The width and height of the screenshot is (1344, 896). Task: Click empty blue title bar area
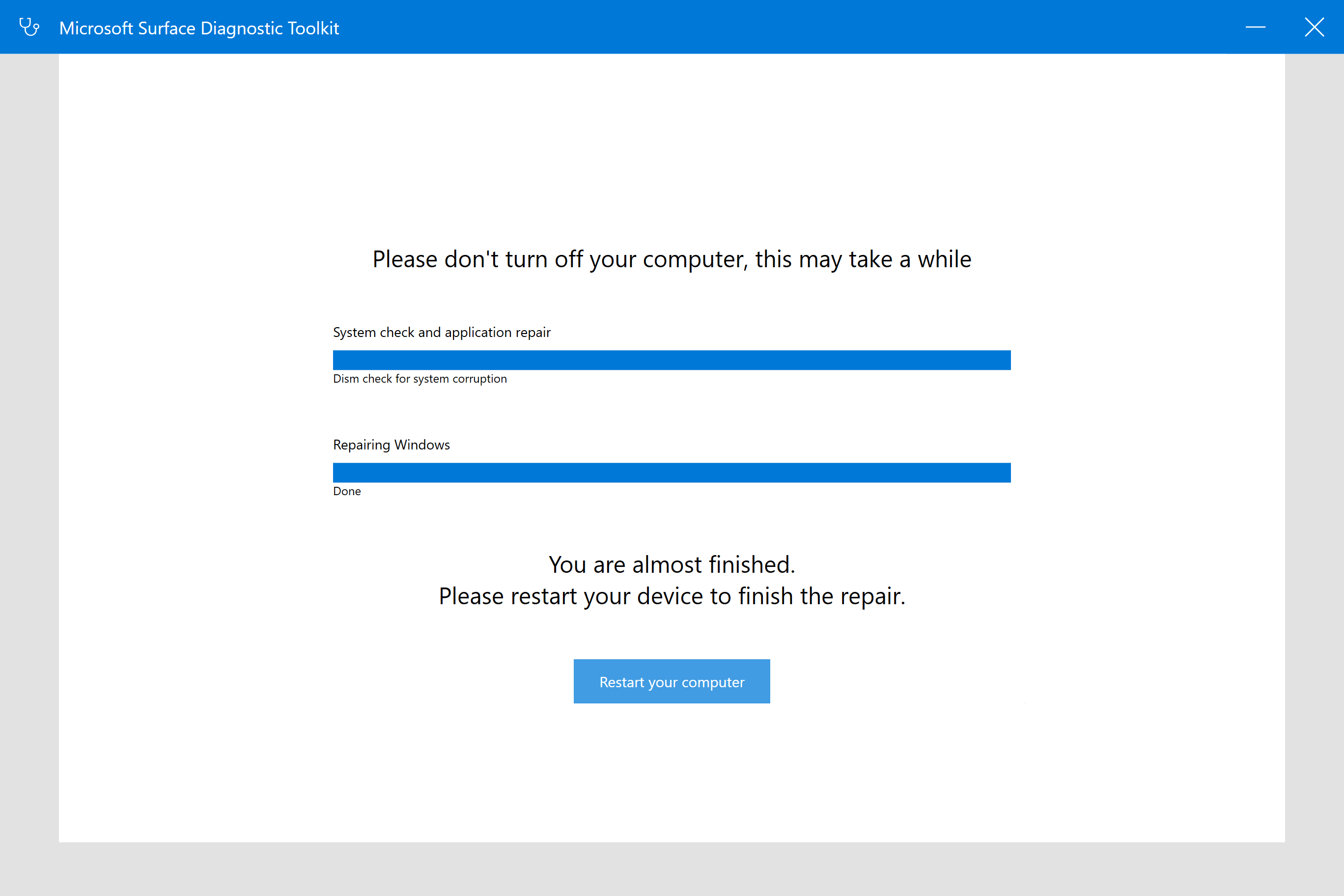(743, 27)
